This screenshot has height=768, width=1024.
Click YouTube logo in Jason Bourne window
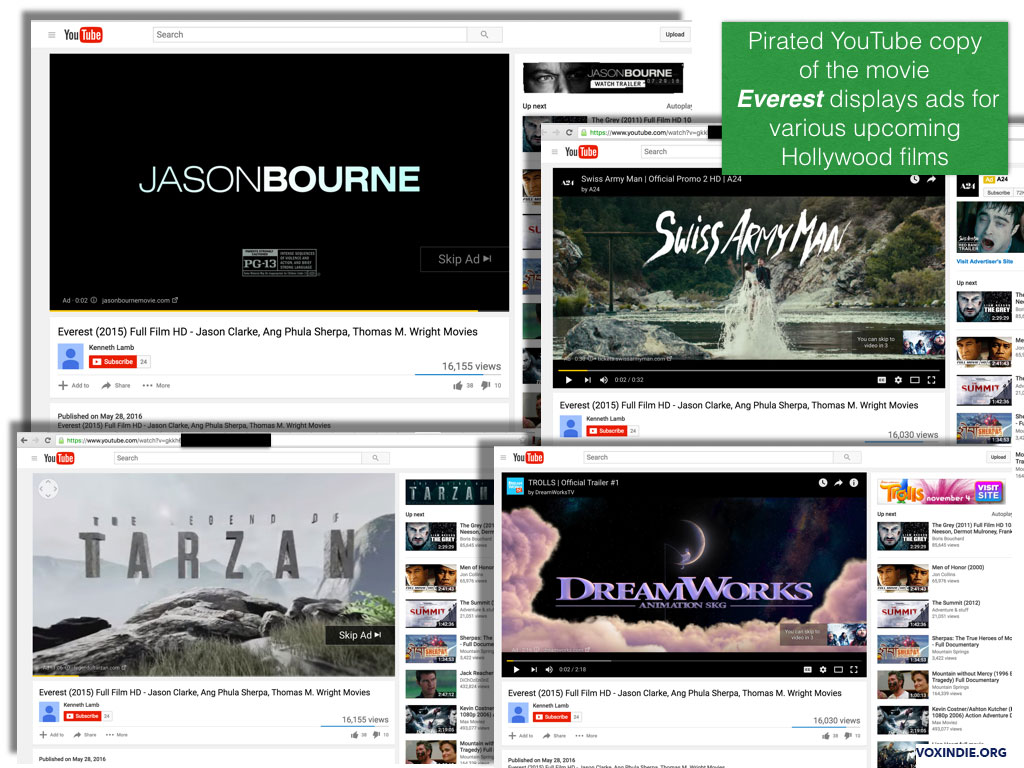83,35
